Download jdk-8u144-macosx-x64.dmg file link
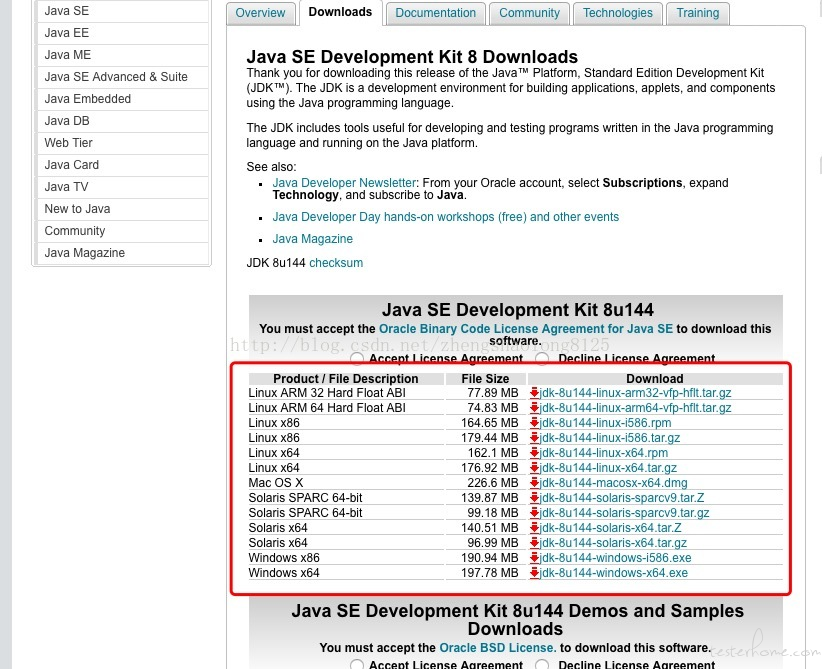This screenshot has width=822, height=669. pos(613,483)
